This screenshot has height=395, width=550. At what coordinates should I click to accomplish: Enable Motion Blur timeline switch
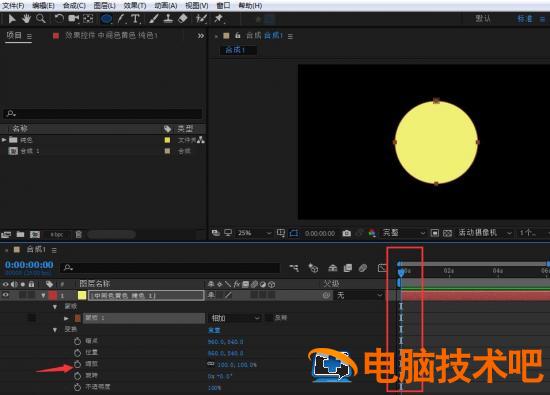tap(363, 268)
